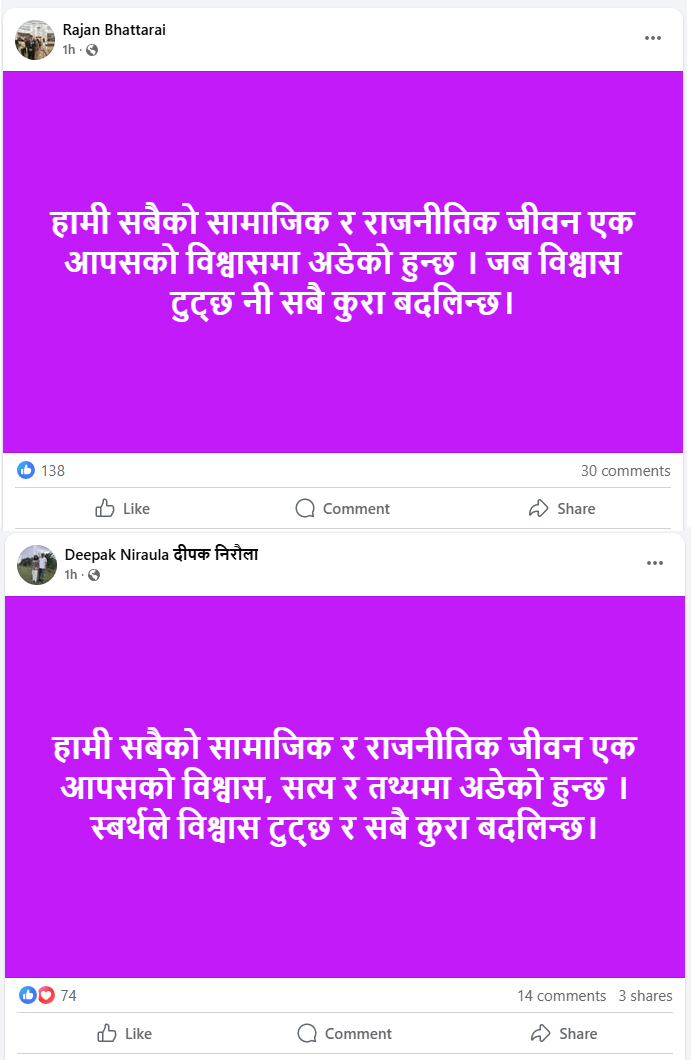Open Deepak Niraula's name link
The height and width of the screenshot is (1060, 691).
(x=161, y=554)
